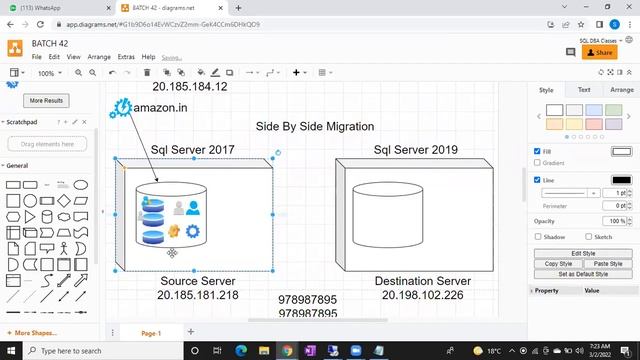Click the Paste Style button

608,264
